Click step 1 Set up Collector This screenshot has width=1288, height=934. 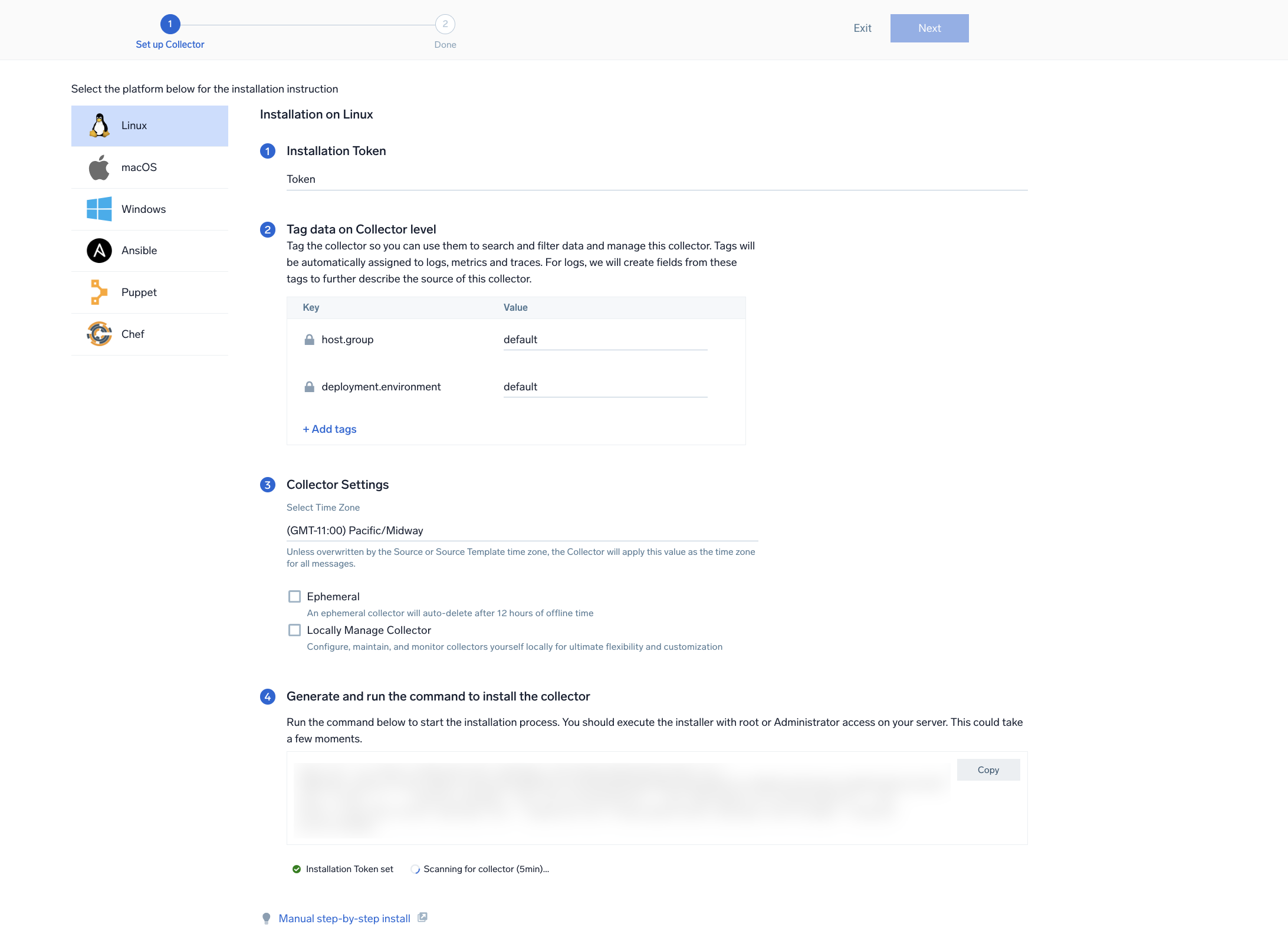point(170,24)
